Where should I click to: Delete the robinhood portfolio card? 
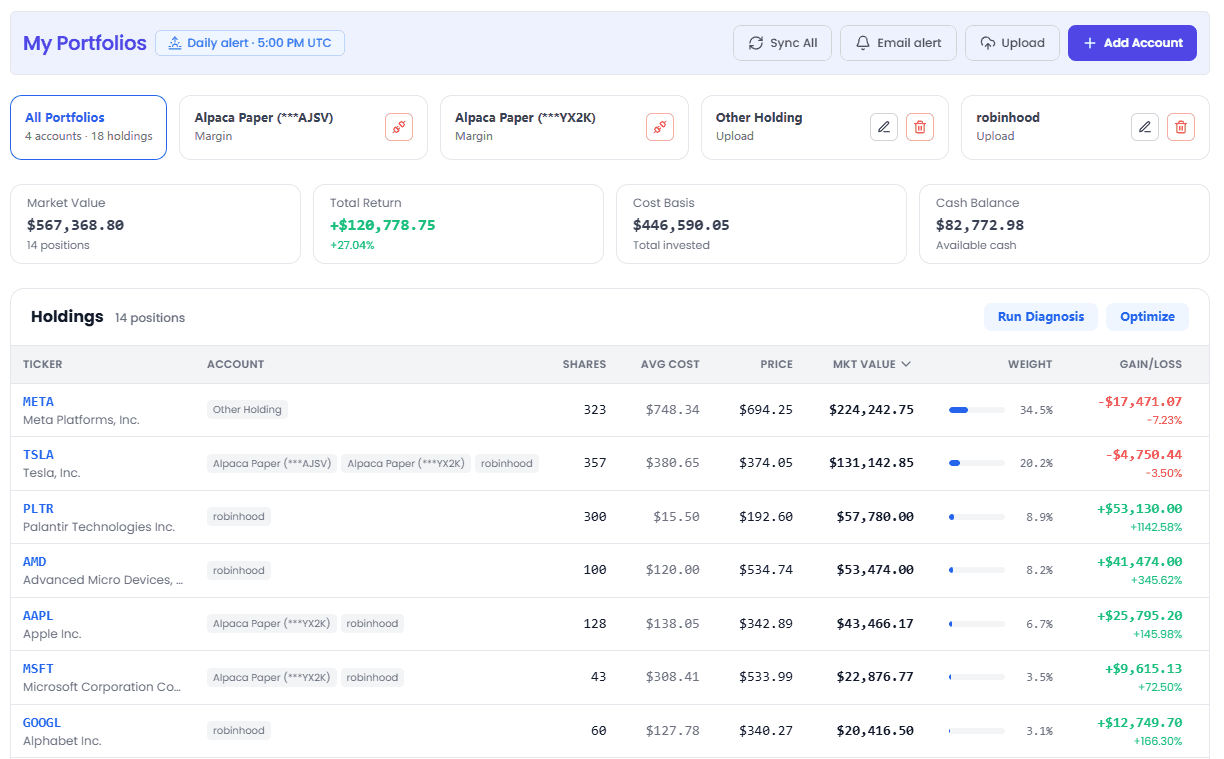pos(1181,127)
